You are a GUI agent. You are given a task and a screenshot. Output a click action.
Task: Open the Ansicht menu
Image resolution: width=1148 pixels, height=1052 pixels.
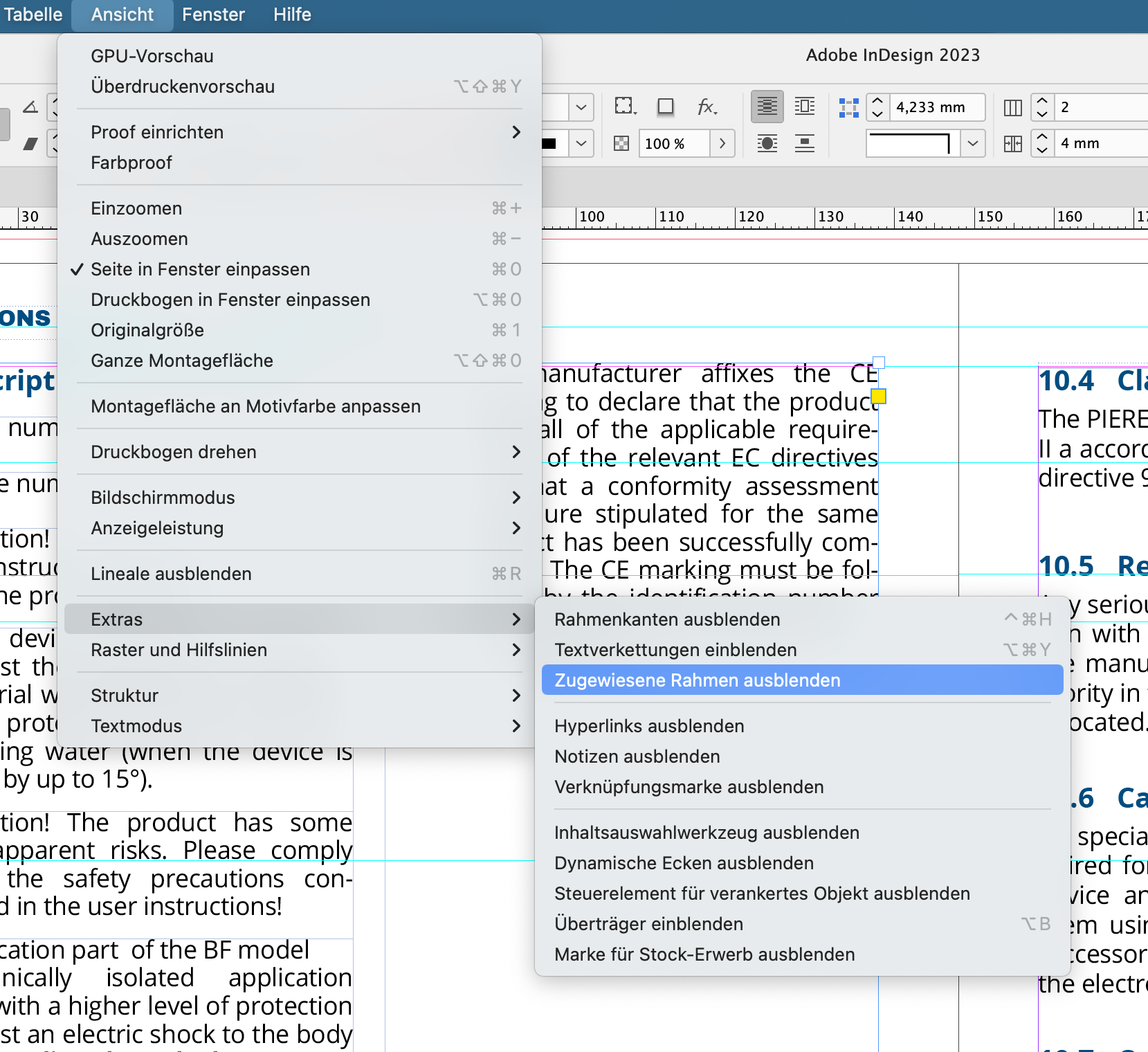[122, 15]
